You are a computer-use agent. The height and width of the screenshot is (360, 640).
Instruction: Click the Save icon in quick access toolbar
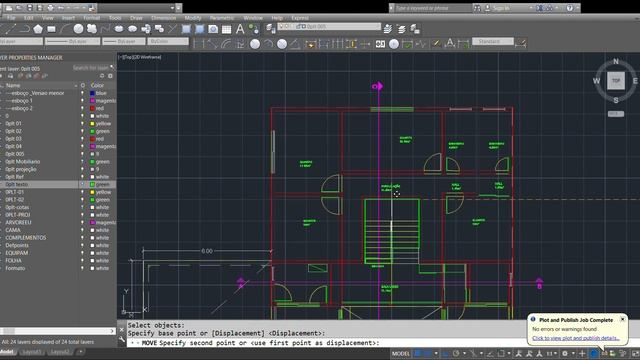tap(29, 8)
